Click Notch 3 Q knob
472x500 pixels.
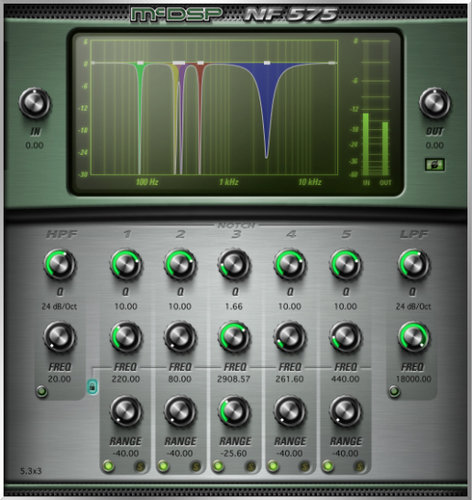pos(234,265)
